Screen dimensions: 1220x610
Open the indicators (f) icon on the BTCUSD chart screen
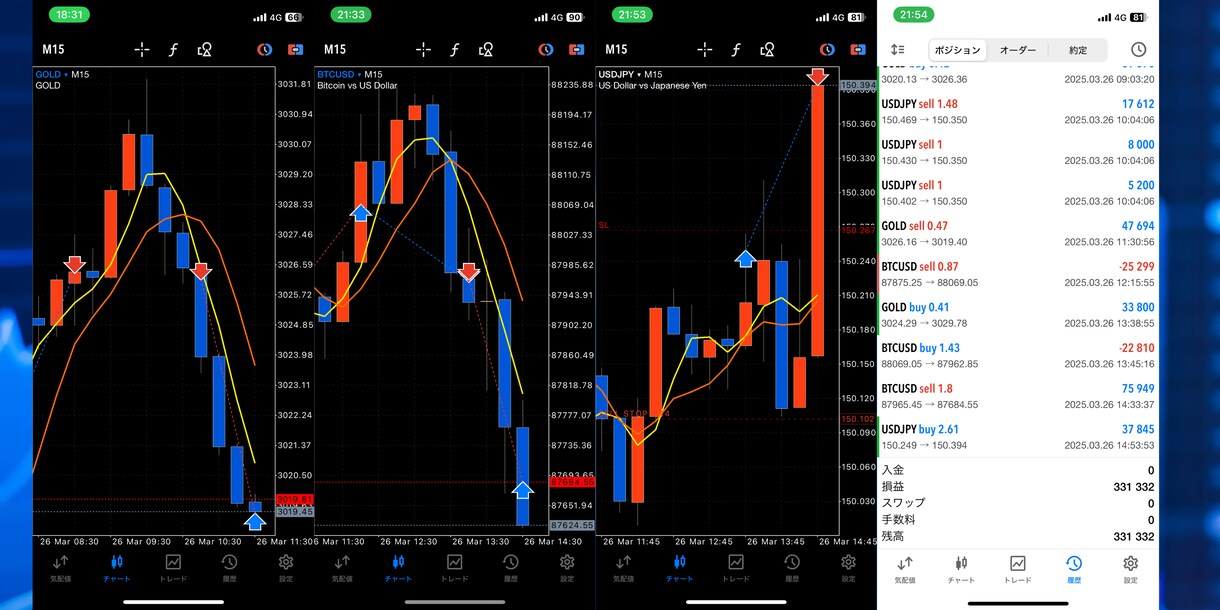(x=455, y=49)
